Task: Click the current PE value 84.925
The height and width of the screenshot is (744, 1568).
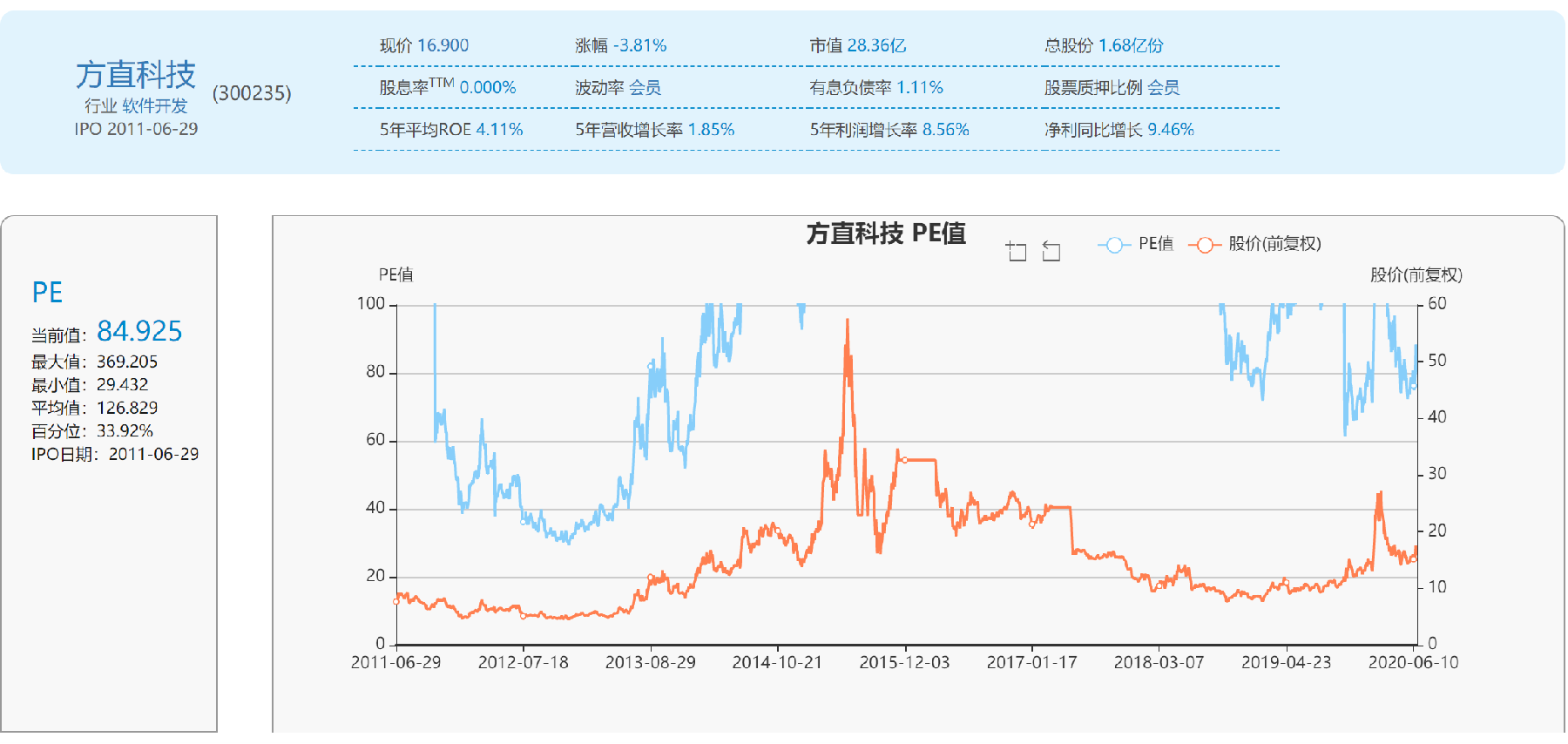Action: pos(139,332)
